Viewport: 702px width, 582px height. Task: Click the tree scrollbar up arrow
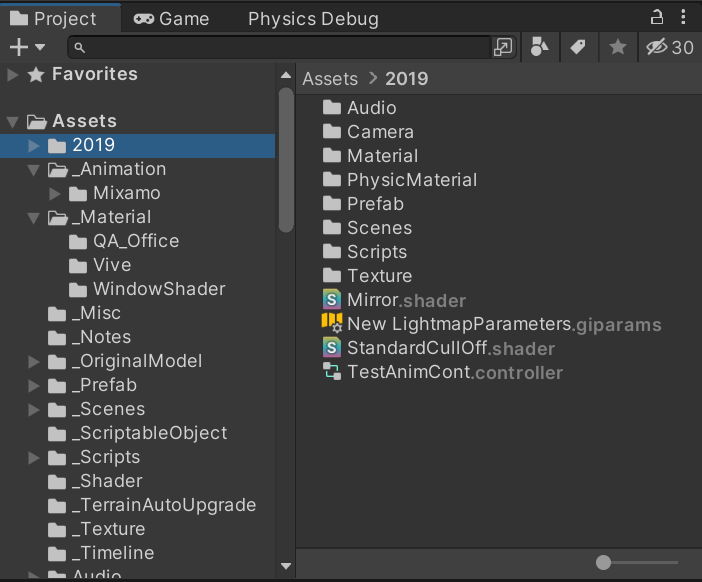(x=286, y=75)
